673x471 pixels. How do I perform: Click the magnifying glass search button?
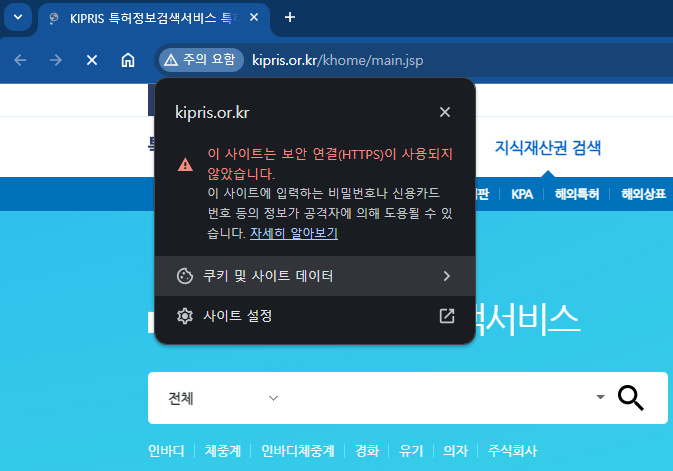[631, 398]
